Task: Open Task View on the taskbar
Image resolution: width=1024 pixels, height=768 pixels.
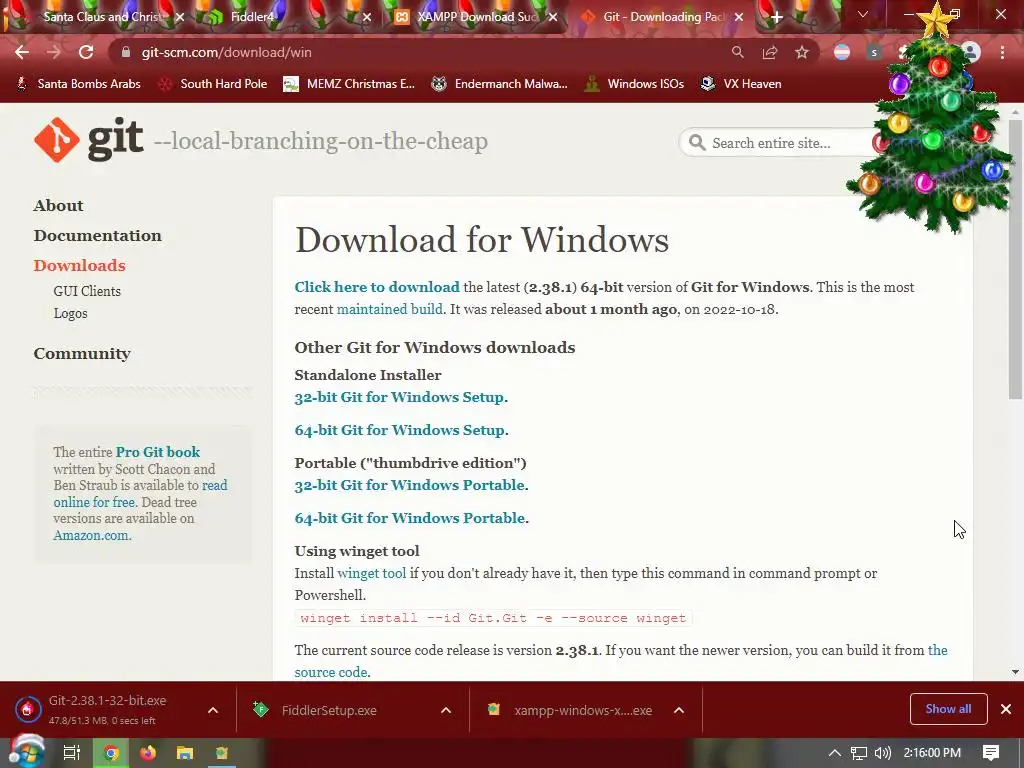Action: pos(71,753)
